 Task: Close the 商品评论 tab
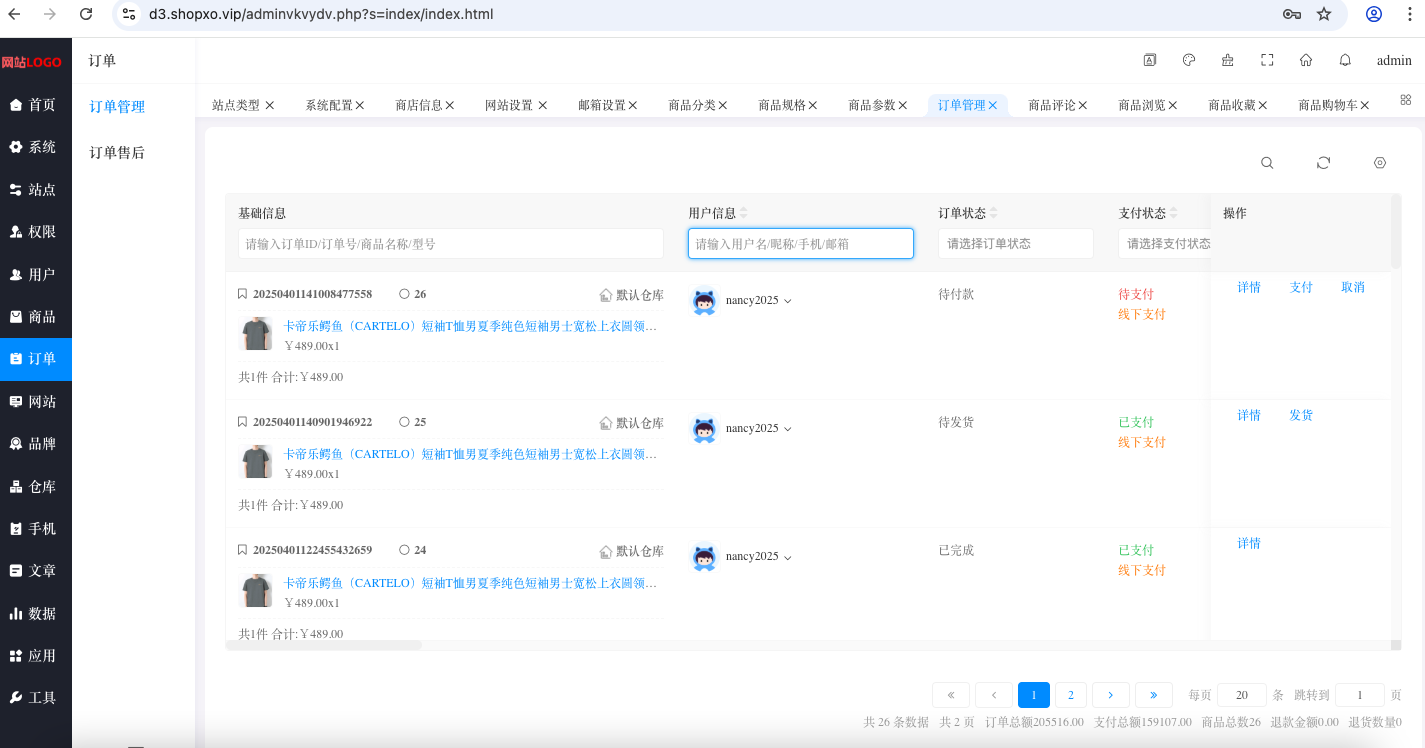(1083, 105)
